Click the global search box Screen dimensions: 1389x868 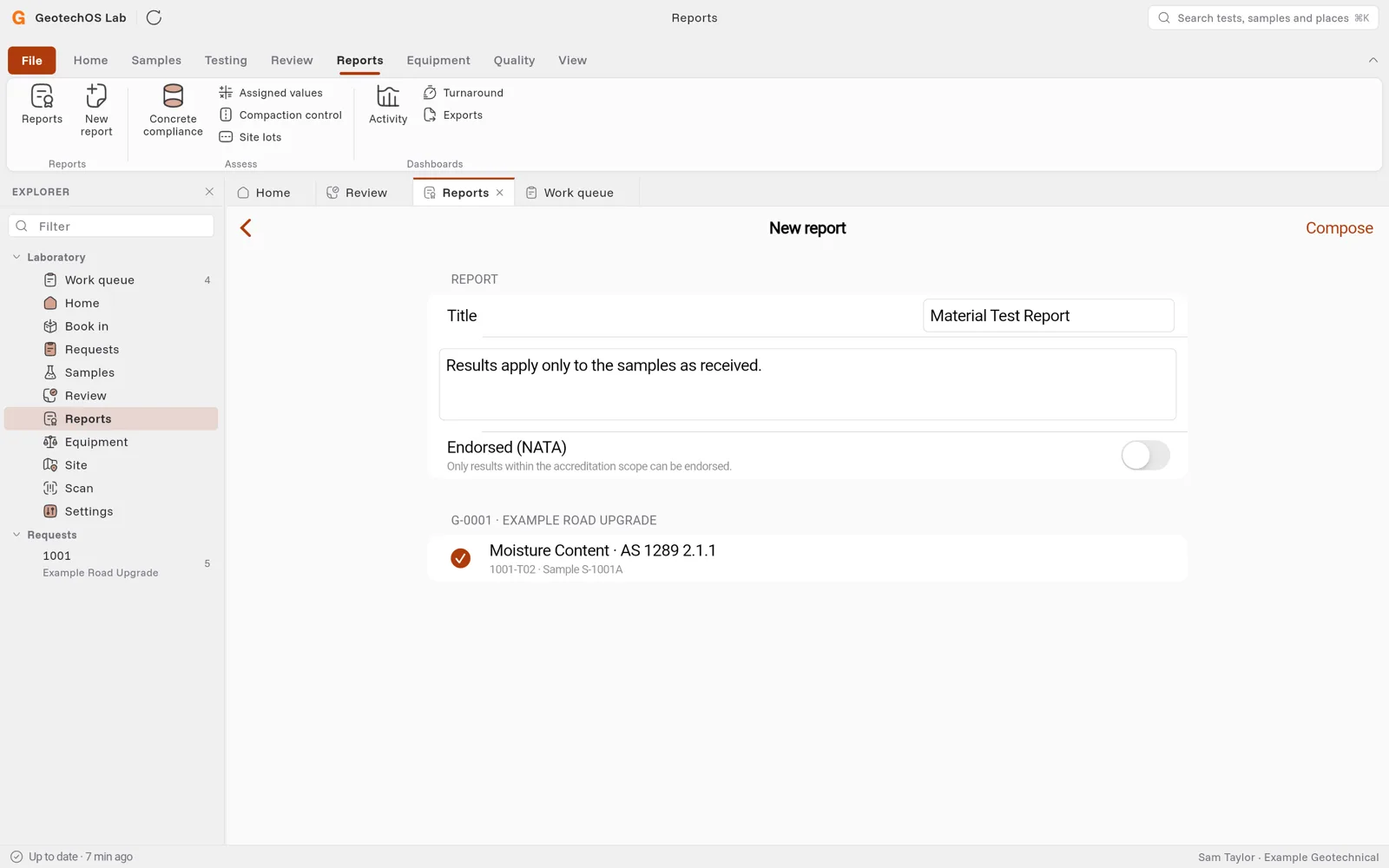[x=1263, y=18]
